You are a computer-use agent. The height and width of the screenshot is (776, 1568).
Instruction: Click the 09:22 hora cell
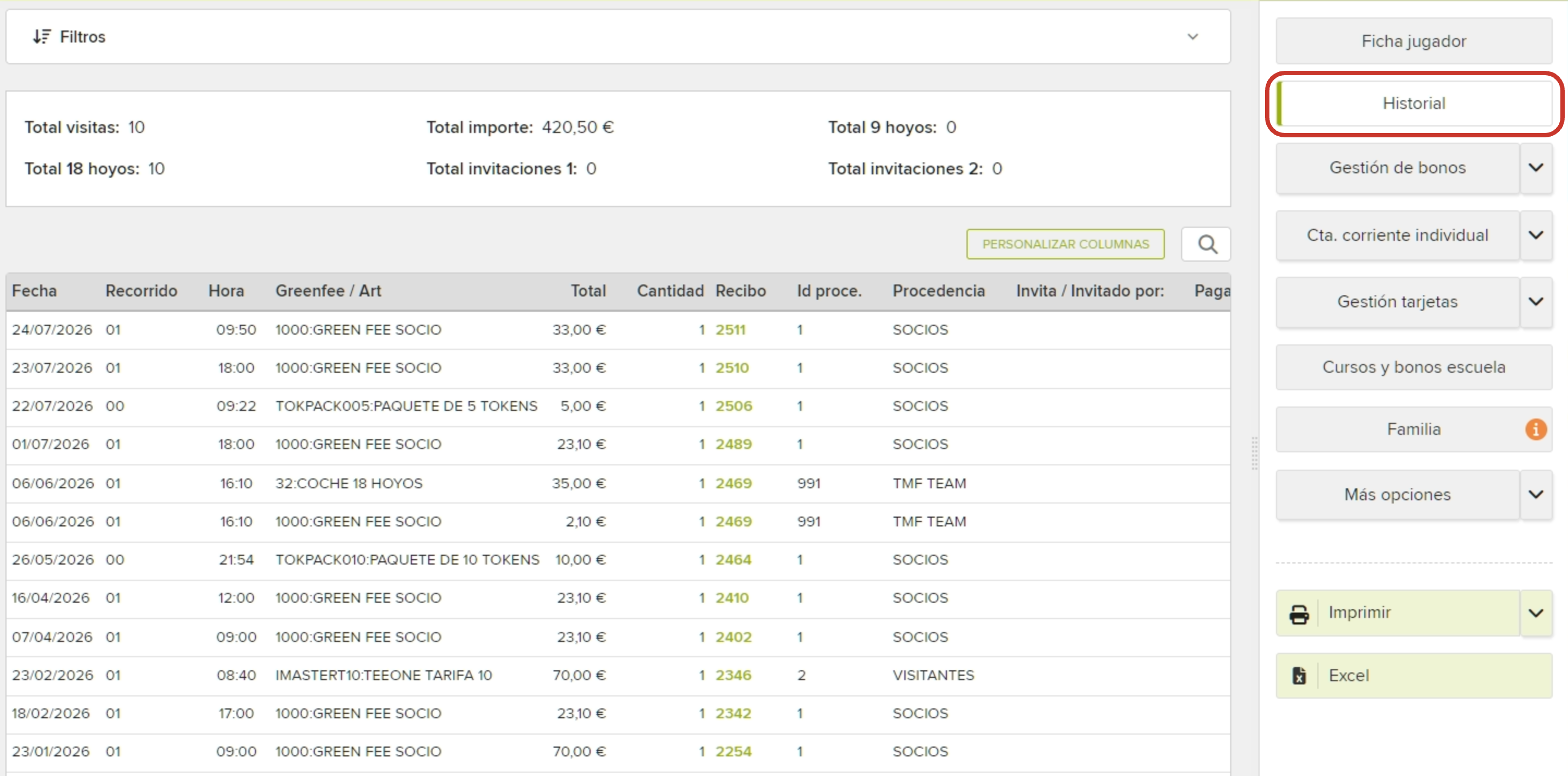[236, 406]
